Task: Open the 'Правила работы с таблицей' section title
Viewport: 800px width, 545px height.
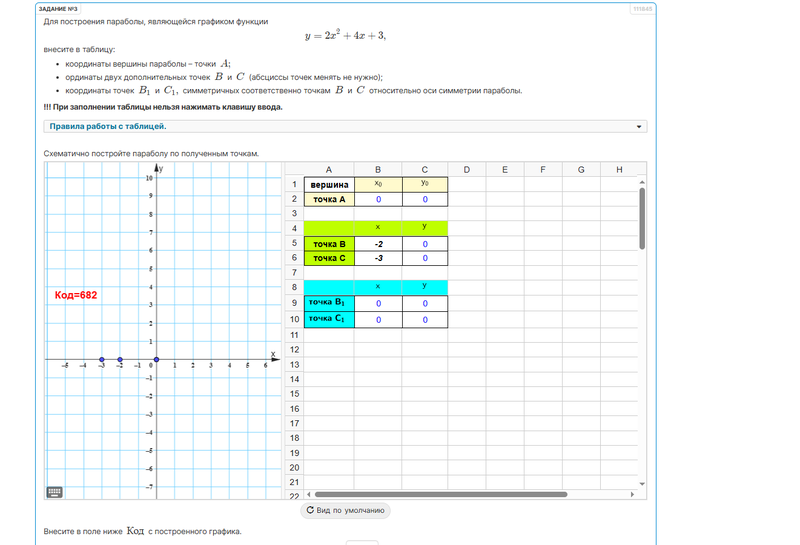Action: click(x=108, y=127)
